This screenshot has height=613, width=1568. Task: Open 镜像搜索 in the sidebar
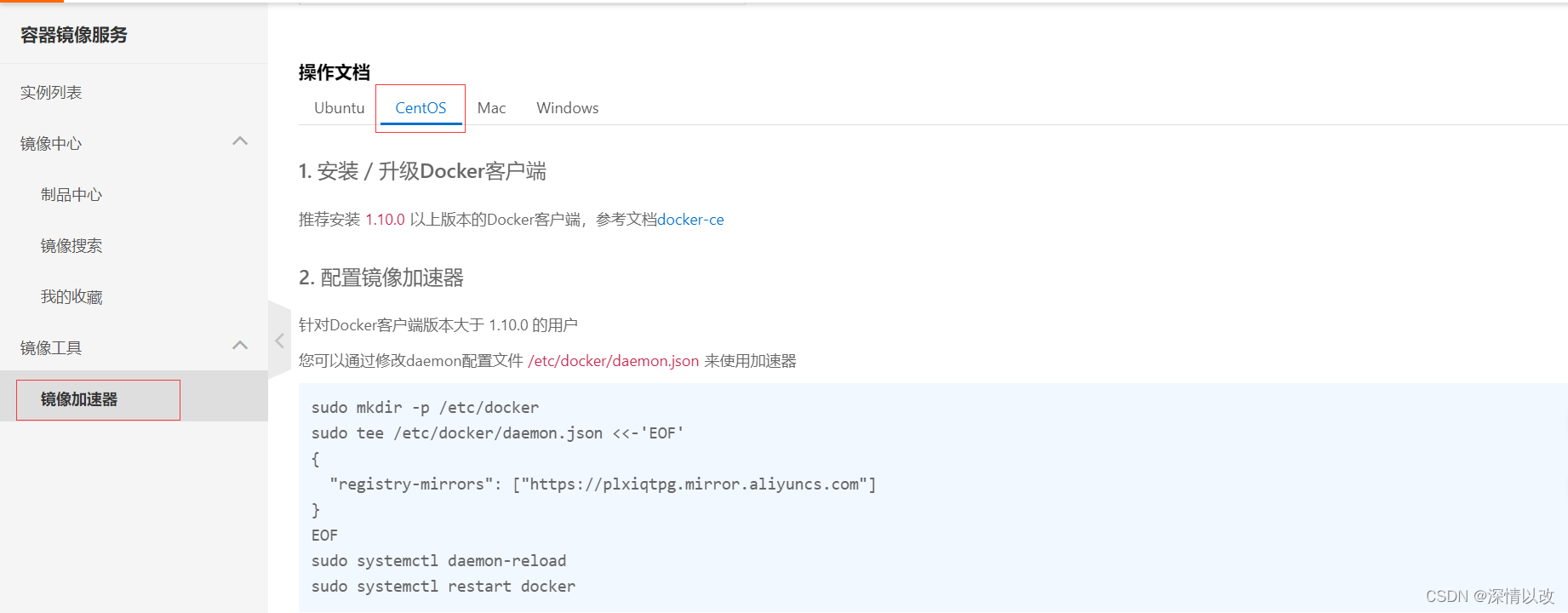72,246
